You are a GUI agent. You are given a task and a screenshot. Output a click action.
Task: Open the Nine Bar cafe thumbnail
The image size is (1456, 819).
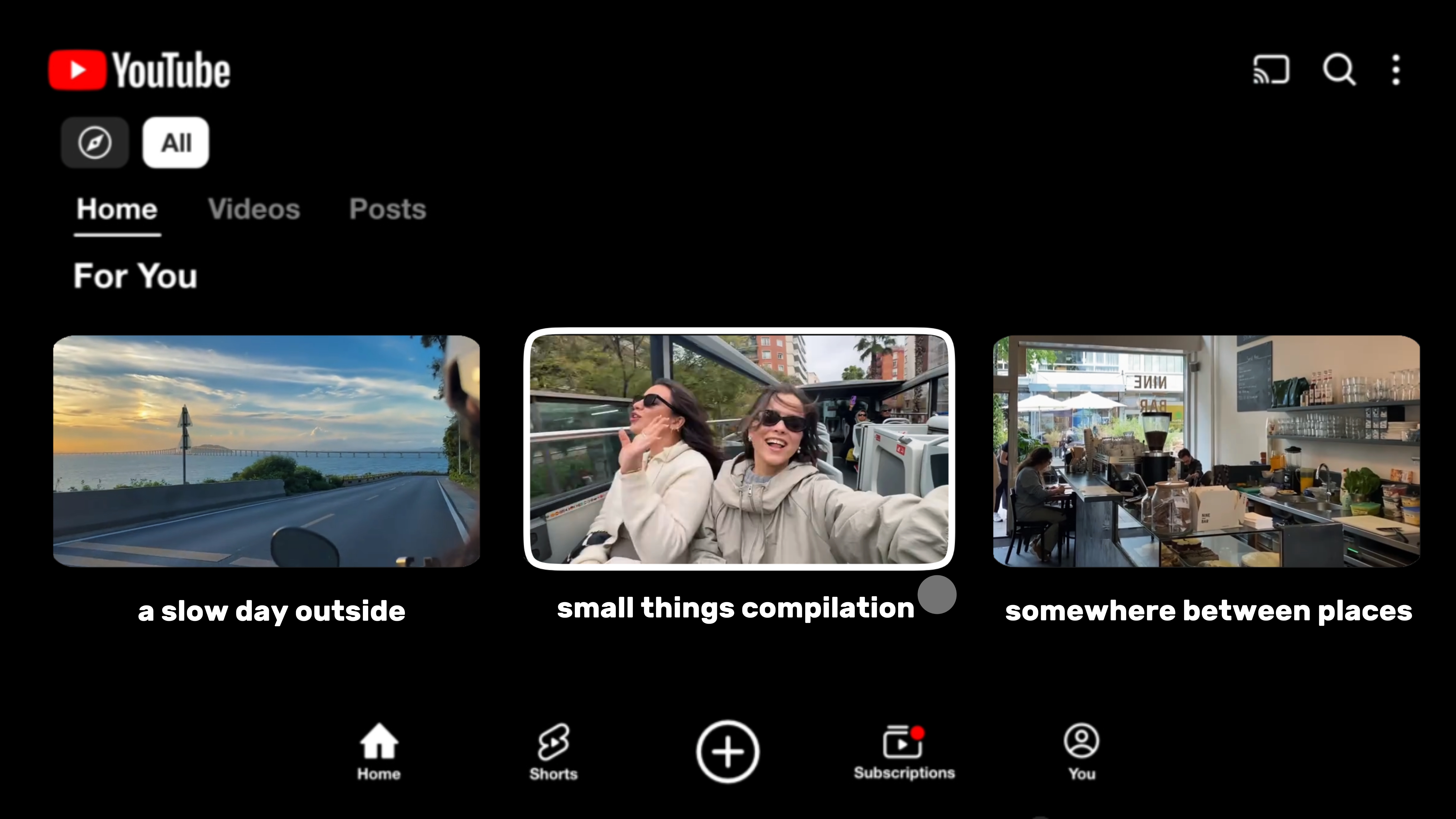(x=1206, y=451)
